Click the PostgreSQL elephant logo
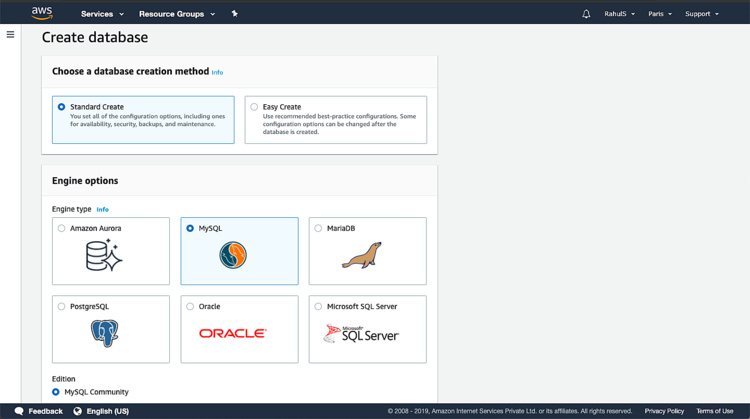The height and width of the screenshot is (419, 750). [104, 333]
